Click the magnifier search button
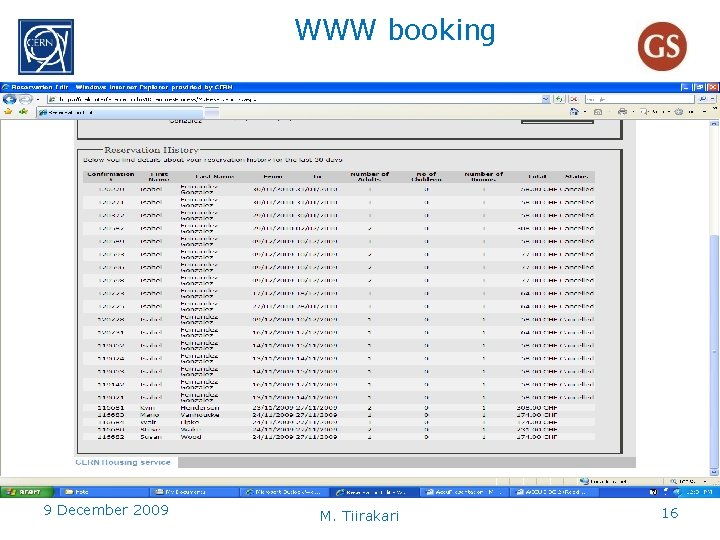 pyautogui.click(x=703, y=99)
